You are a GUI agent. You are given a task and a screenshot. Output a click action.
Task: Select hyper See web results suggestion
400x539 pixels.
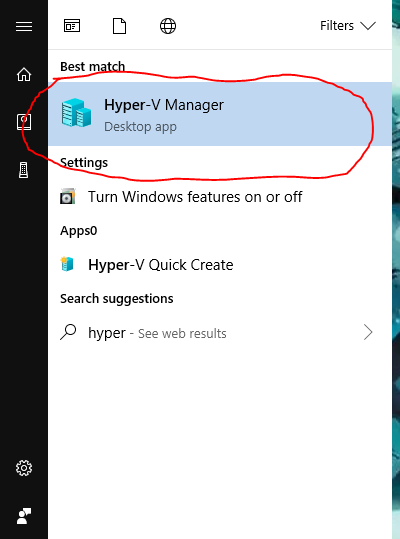tap(220, 333)
